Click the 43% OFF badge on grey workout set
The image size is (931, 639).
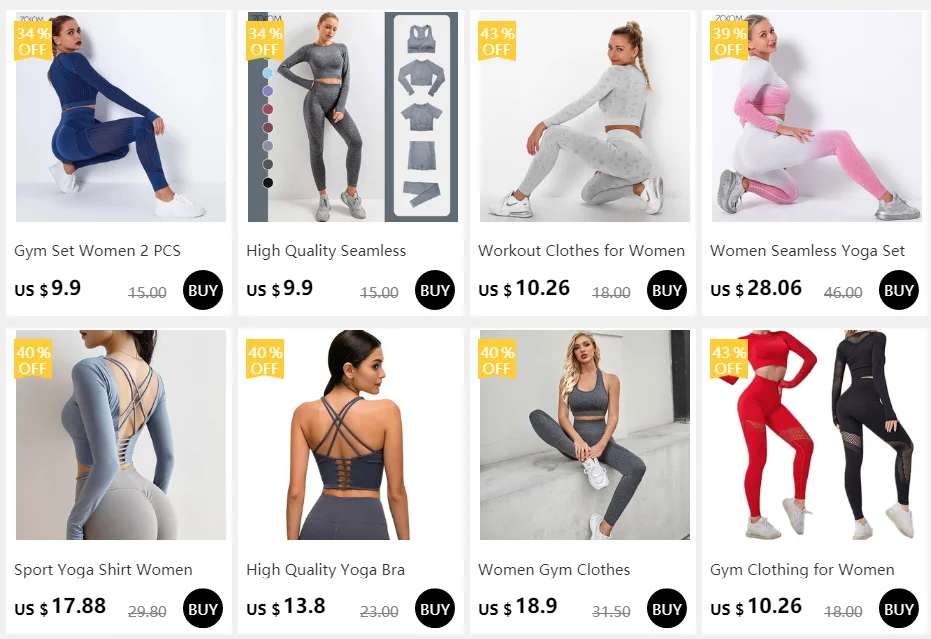coord(497,41)
